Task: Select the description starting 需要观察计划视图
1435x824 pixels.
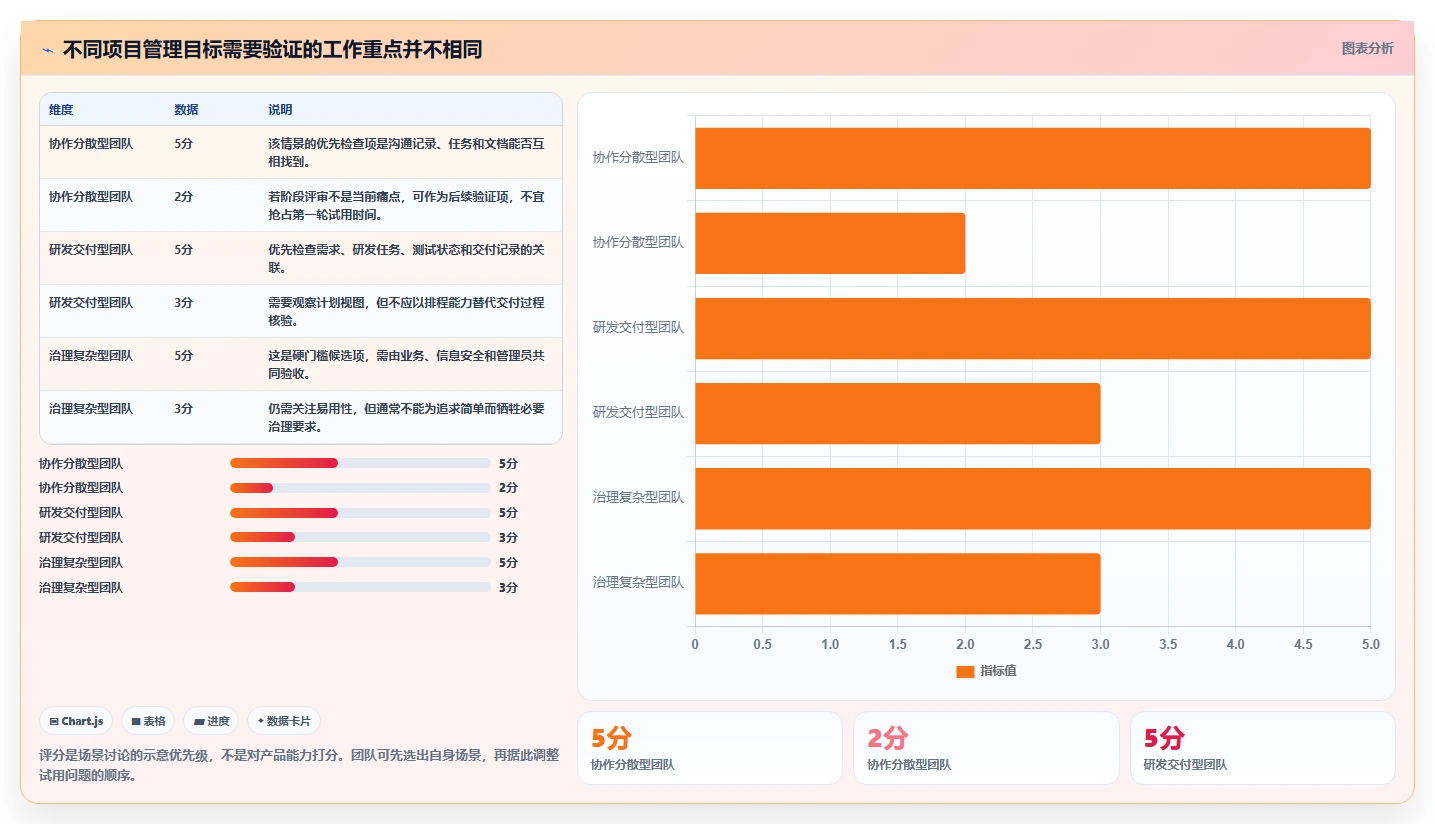Action: click(407, 311)
